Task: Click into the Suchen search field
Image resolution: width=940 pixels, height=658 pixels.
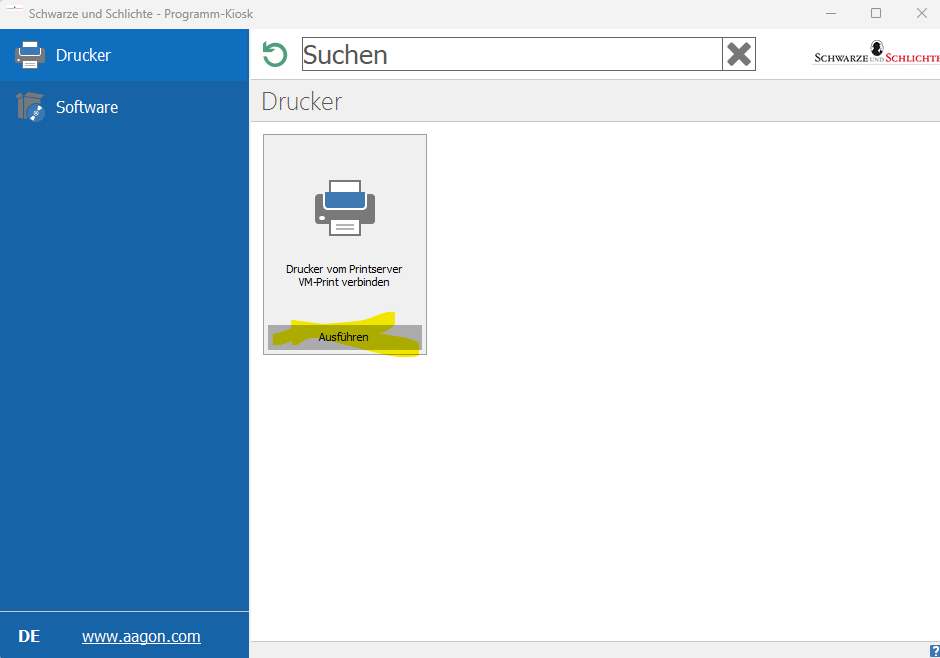Action: tap(510, 55)
